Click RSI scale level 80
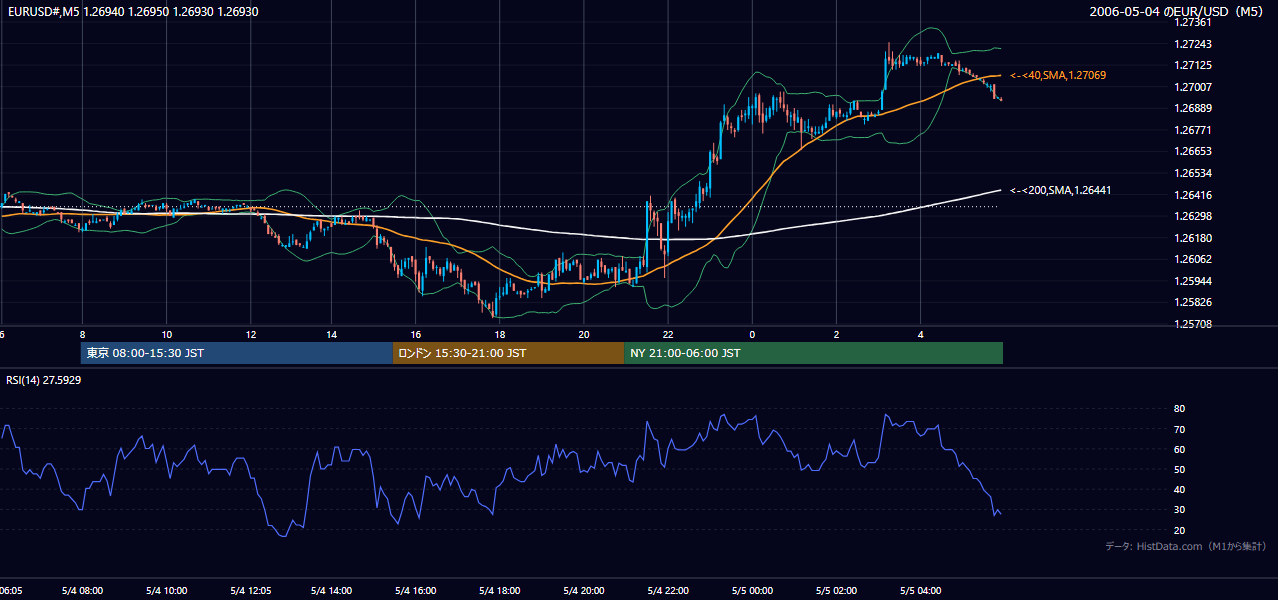 (x=1179, y=409)
